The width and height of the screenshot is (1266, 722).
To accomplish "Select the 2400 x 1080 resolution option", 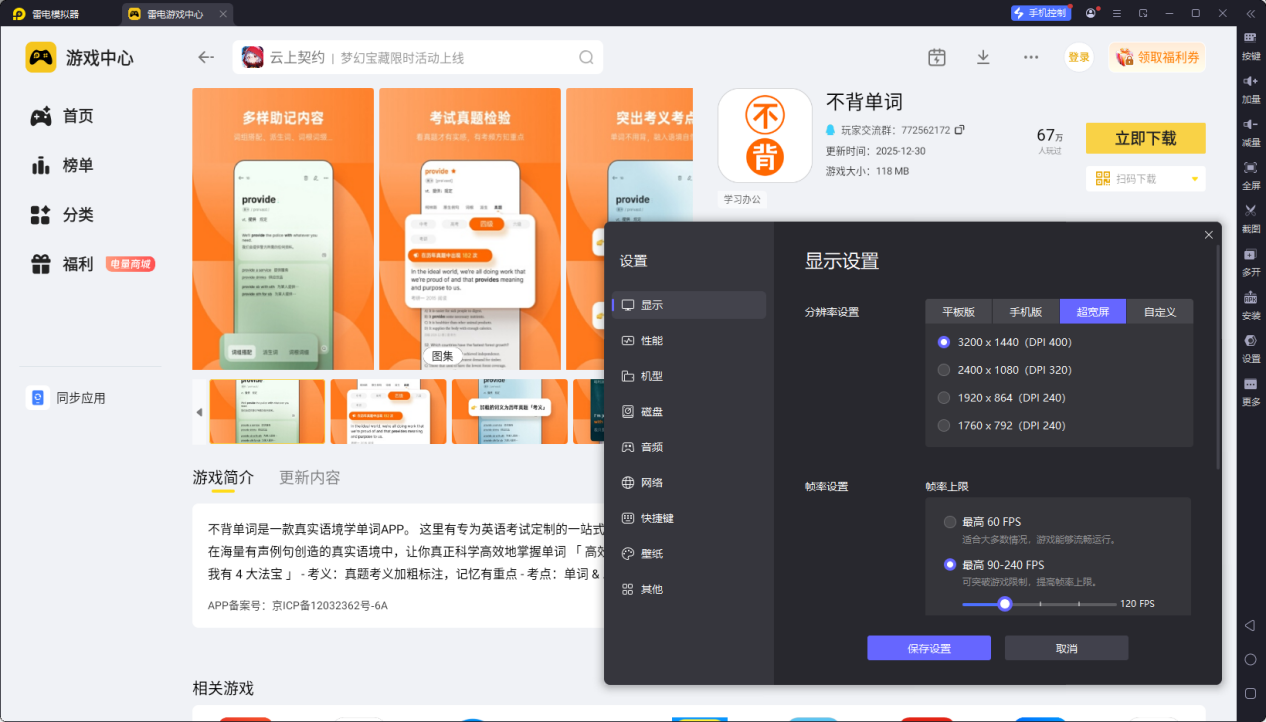I will click(x=943, y=369).
